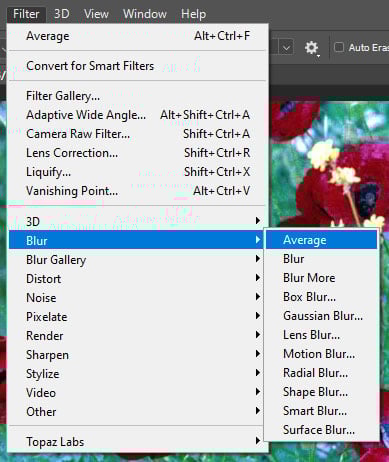Apply the plain Blur filter in submenu
389x462 pixels.
(x=322, y=259)
